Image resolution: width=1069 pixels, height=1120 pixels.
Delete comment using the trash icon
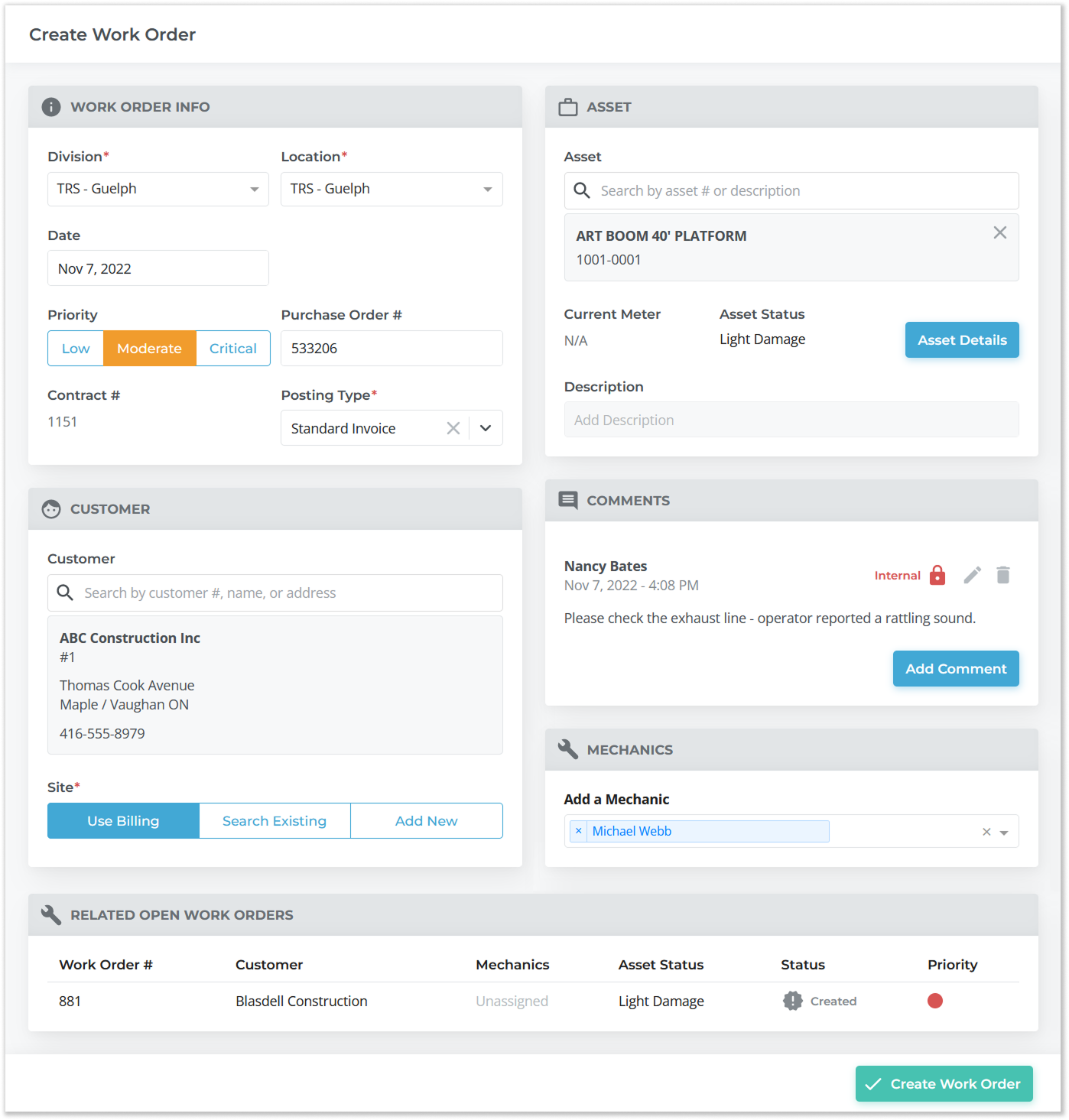pos(1003,576)
